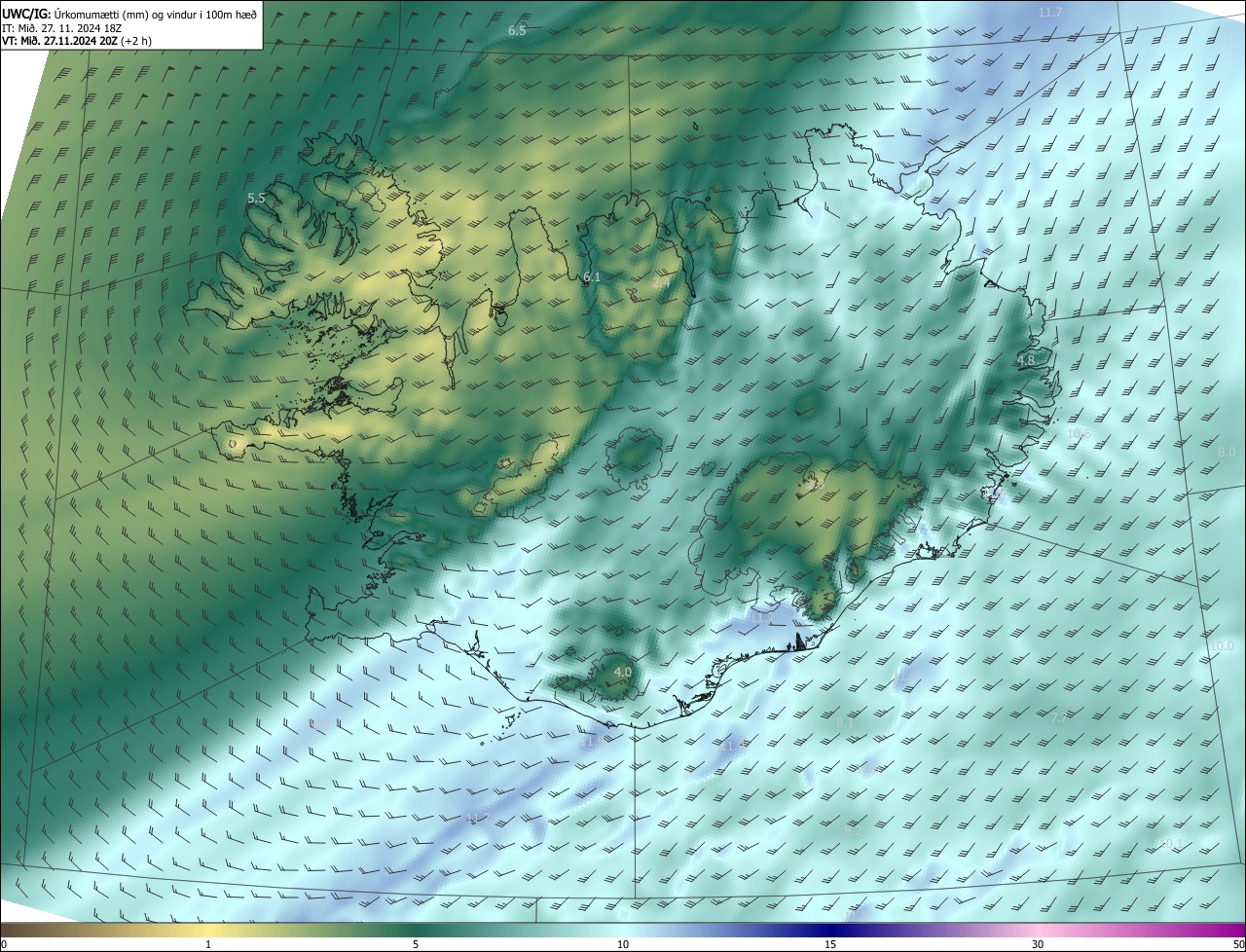Viewport: 1246px width, 952px height.
Task: Click the colour scale tick label 0
Action: pyautogui.click(x=5, y=944)
